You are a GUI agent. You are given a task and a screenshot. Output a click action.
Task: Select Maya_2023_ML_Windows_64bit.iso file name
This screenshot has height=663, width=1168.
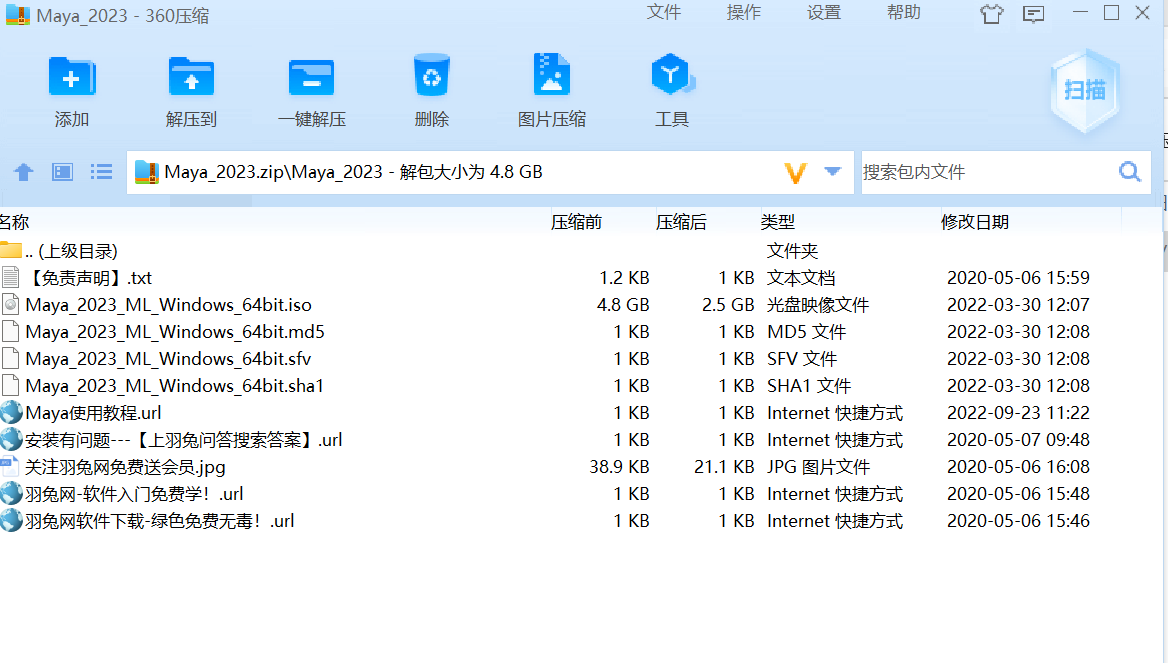pos(168,305)
